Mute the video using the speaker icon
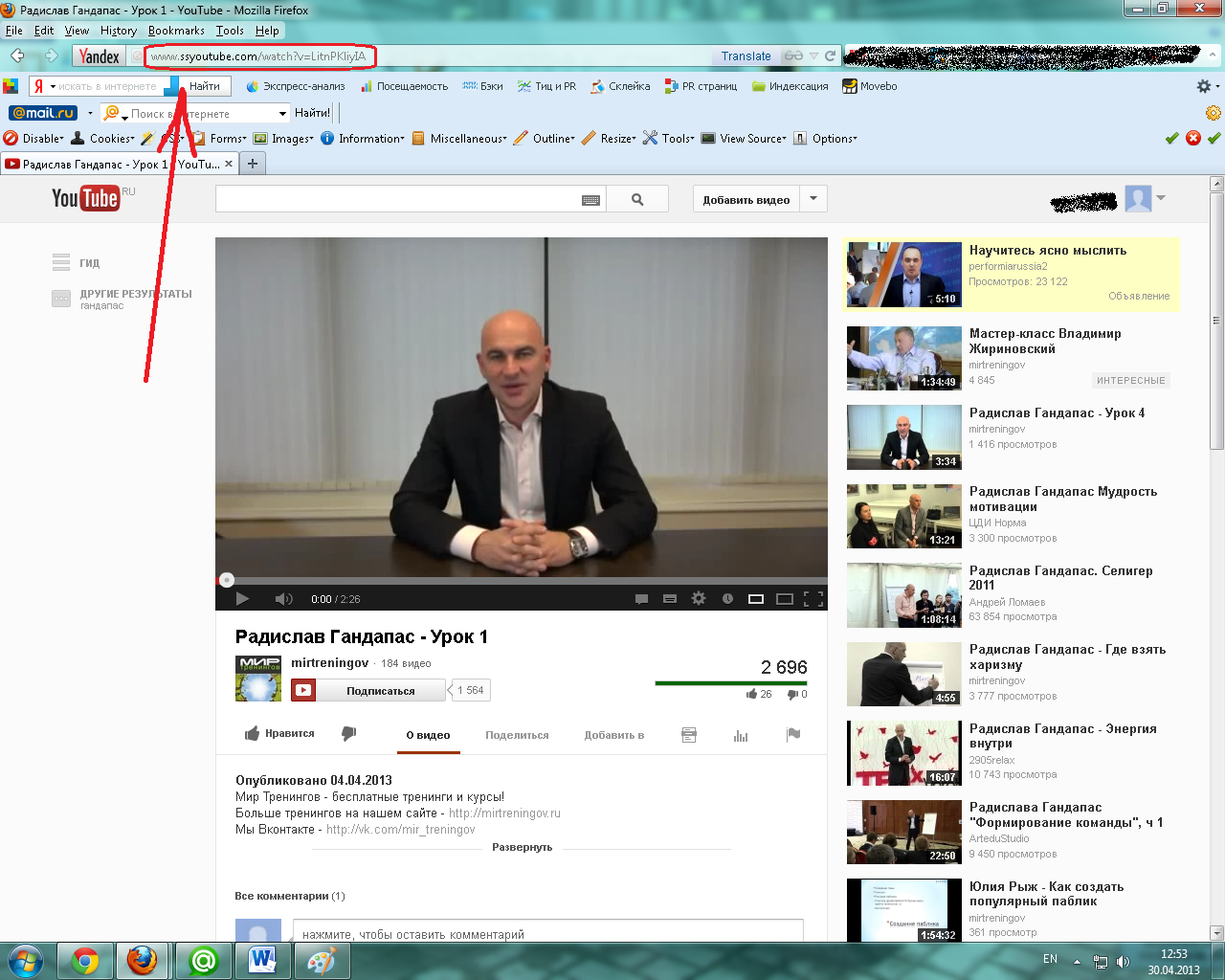 click(x=283, y=599)
